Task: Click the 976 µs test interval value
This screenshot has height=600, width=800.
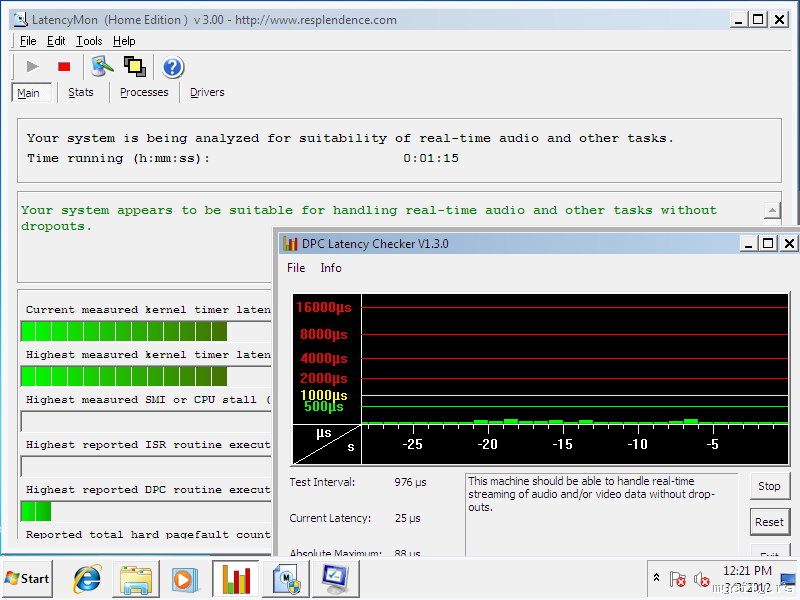Action: tap(410, 482)
